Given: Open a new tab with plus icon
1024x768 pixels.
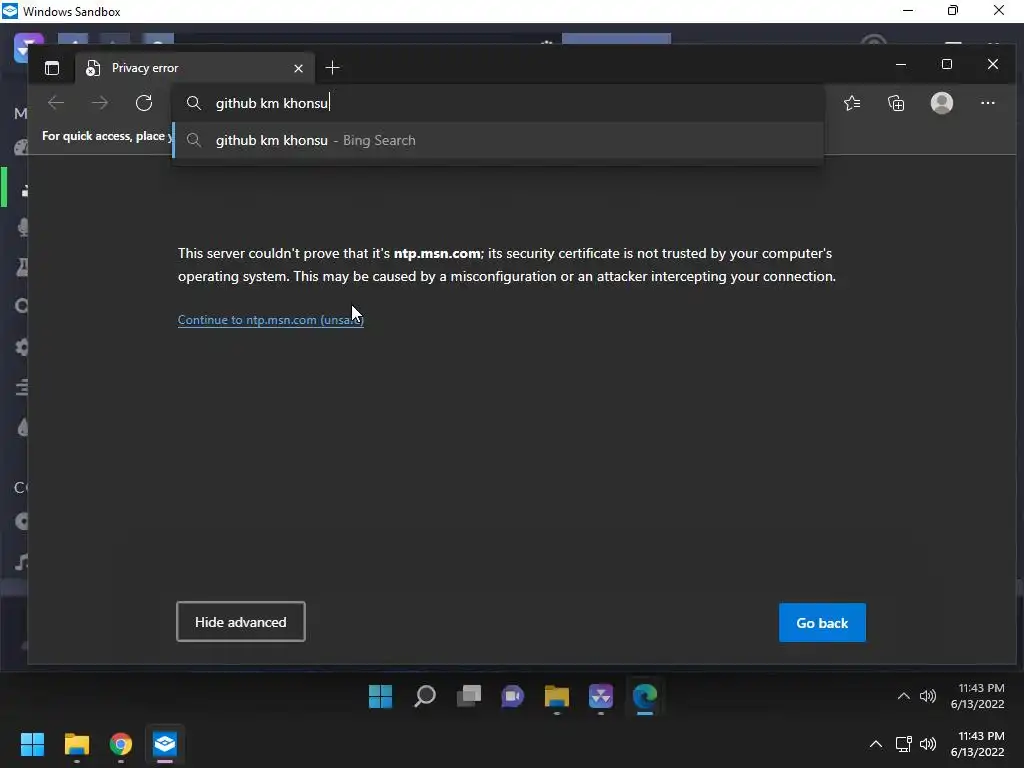Looking at the screenshot, I should [332, 68].
